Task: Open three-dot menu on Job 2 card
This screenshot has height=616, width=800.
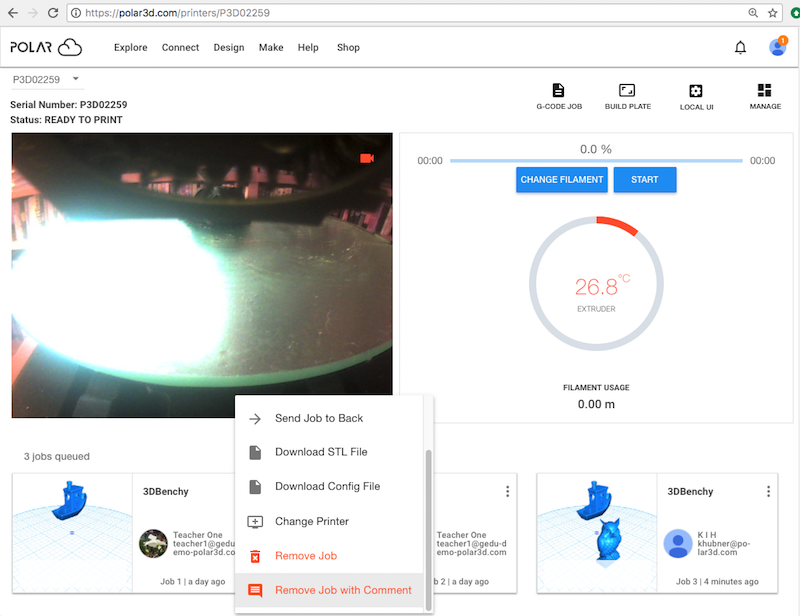Action: pos(507,491)
